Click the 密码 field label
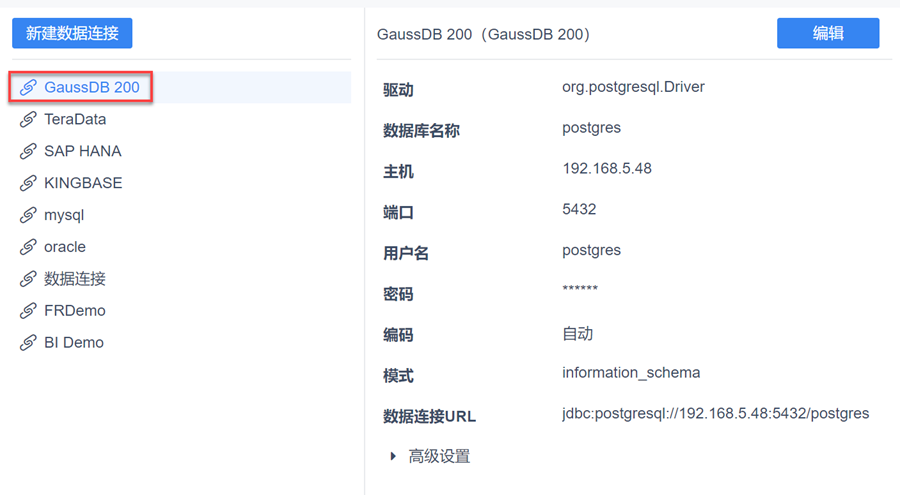Image resolution: width=900 pixels, height=496 pixels. (x=398, y=294)
